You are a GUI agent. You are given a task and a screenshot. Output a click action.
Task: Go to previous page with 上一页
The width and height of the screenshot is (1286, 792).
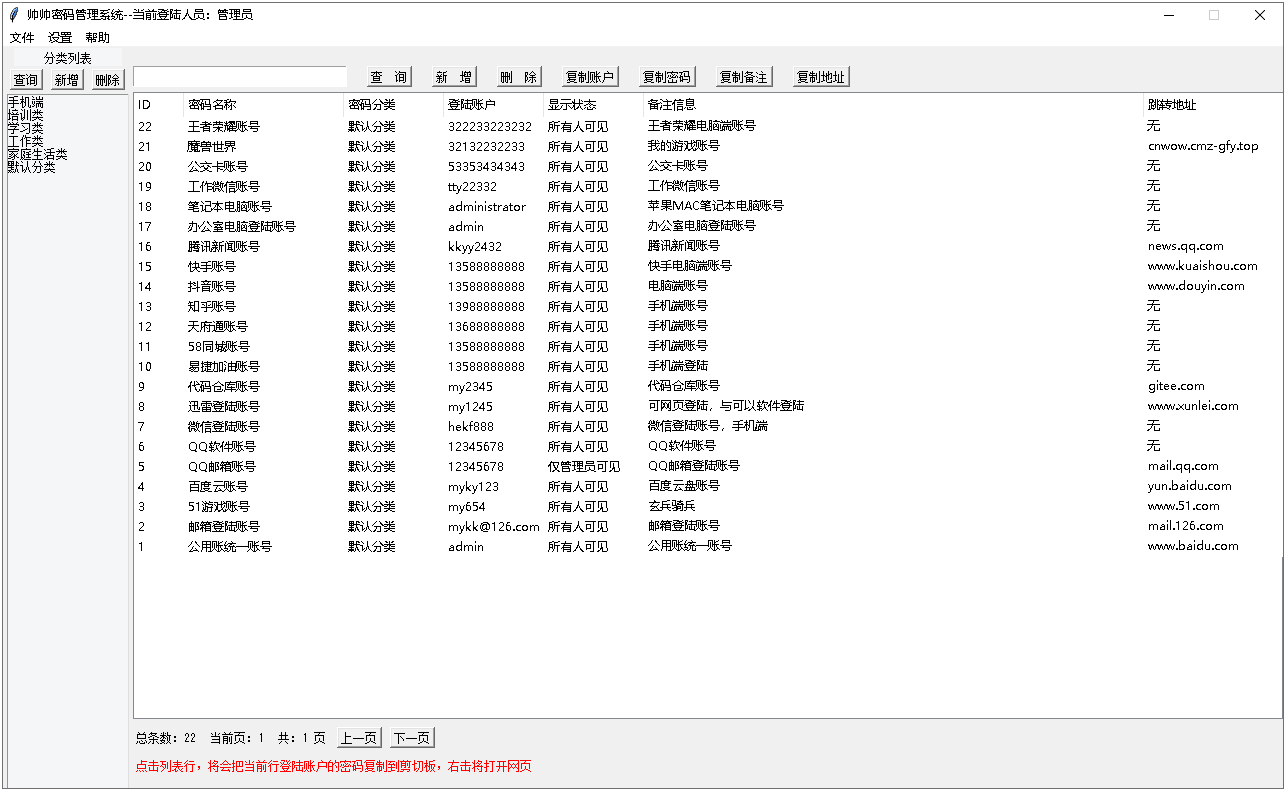(359, 738)
